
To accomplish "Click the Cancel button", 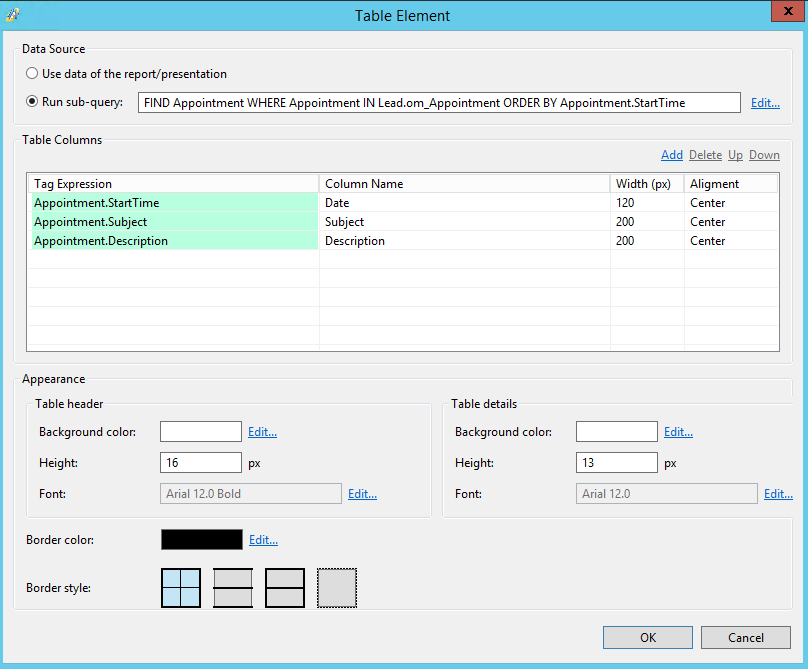I will [x=746, y=638].
